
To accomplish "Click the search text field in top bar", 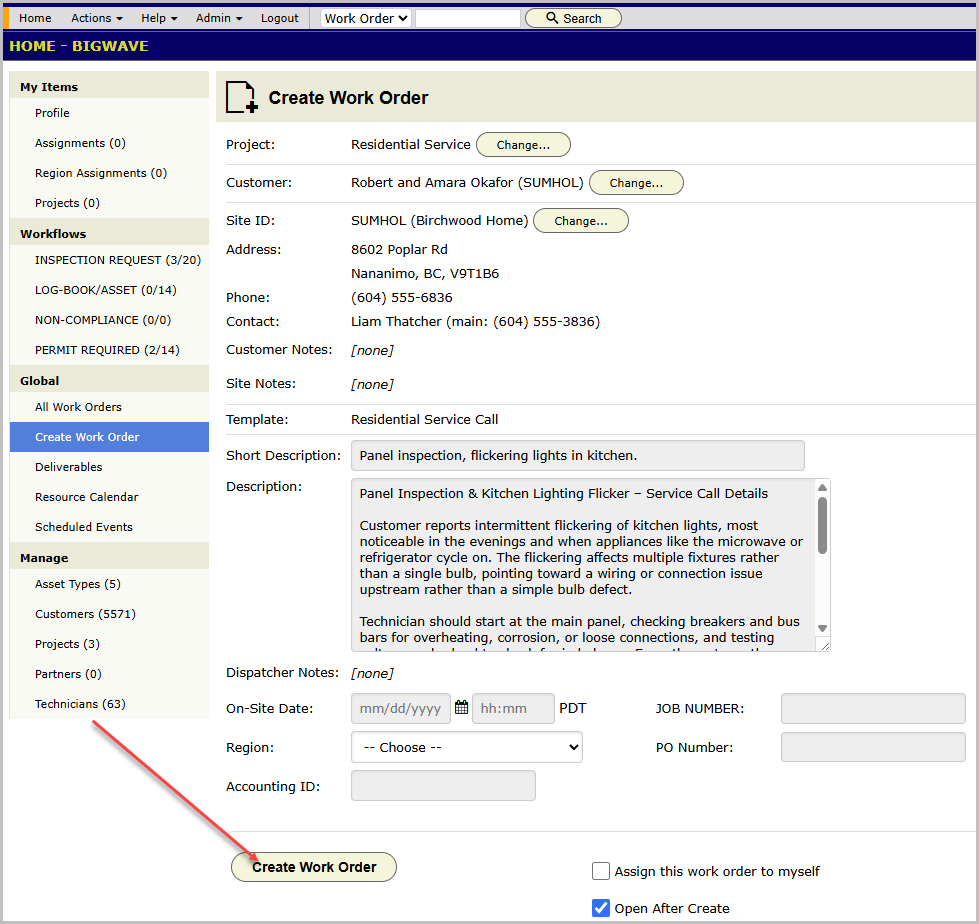I will coord(468,18).
